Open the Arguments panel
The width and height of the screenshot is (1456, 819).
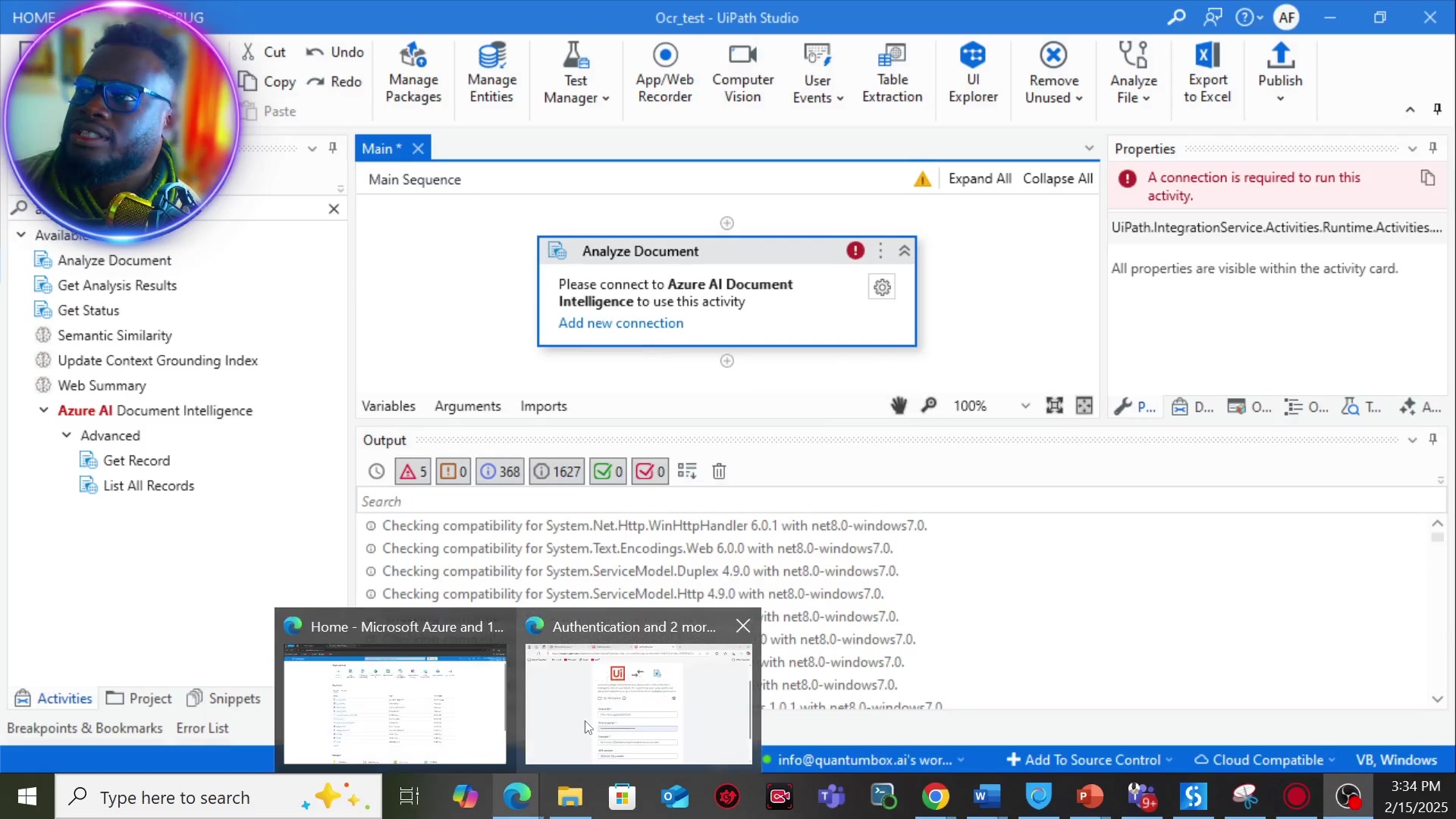[468, 406]
